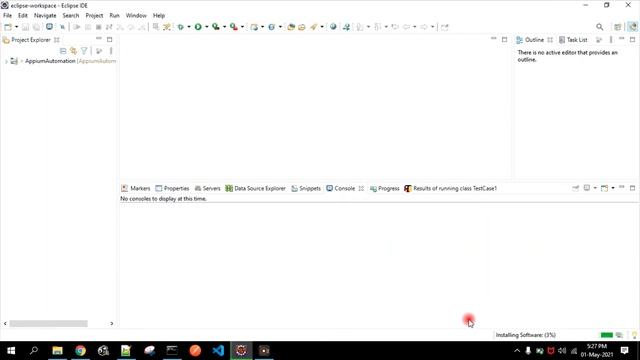Switch to the Java EE perspective icon
640x360 pixels.
point(632,27)
